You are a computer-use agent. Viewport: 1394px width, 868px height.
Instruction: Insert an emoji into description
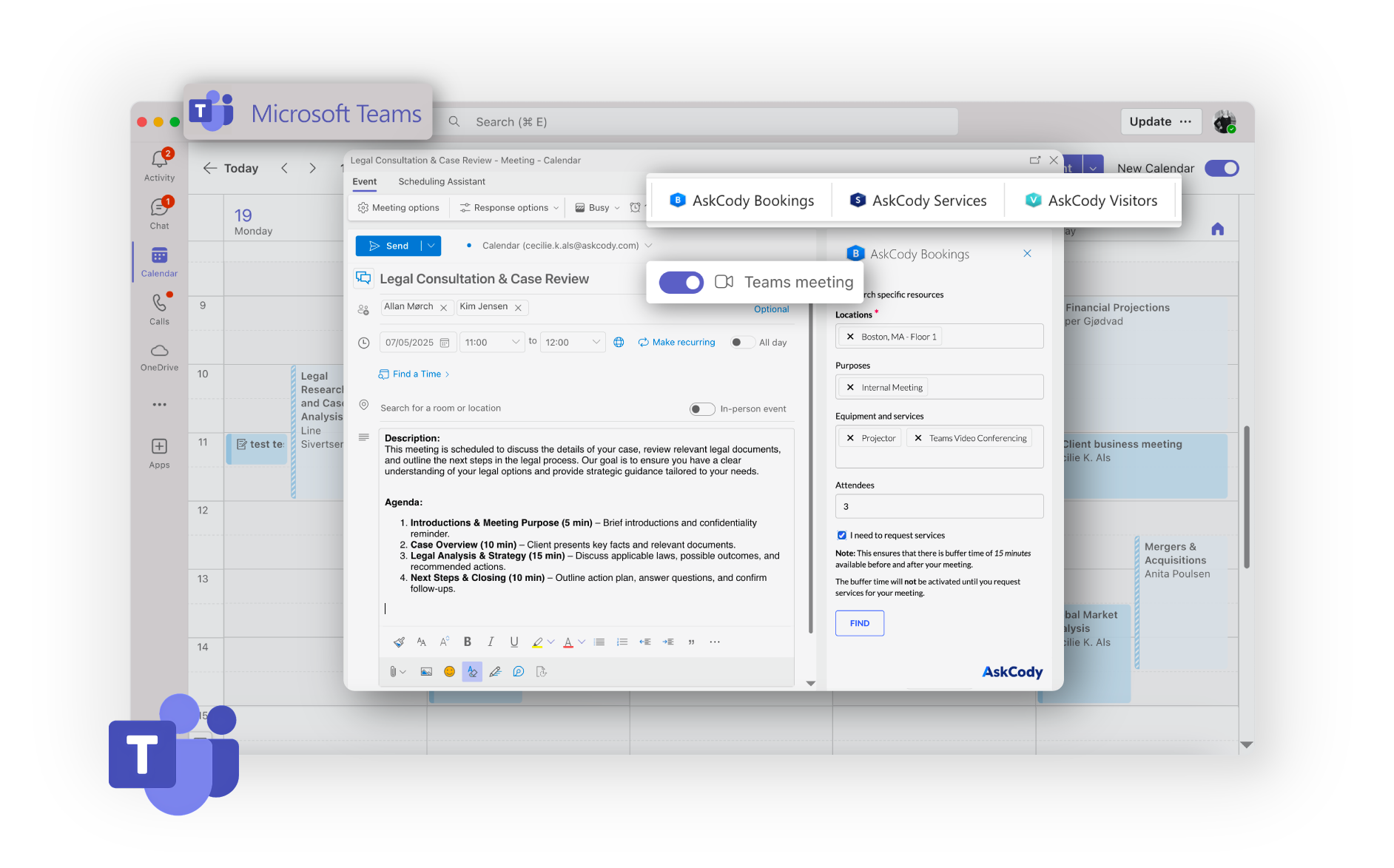pos(449,672)
